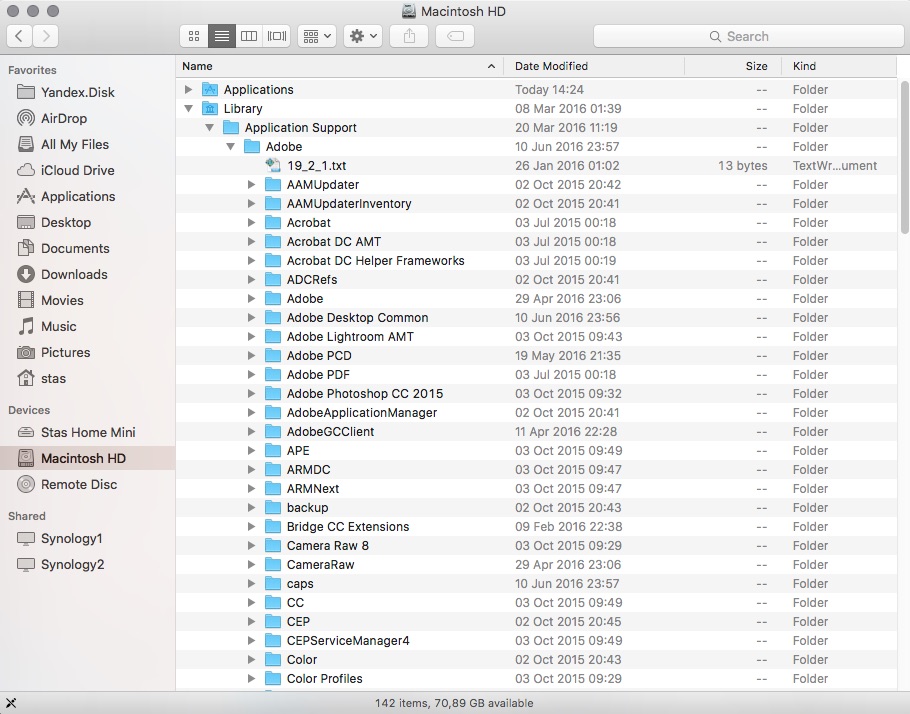Open Pictures in the sidebar
The width and height of the screenshot is (910, 714).
pos(88,352)
